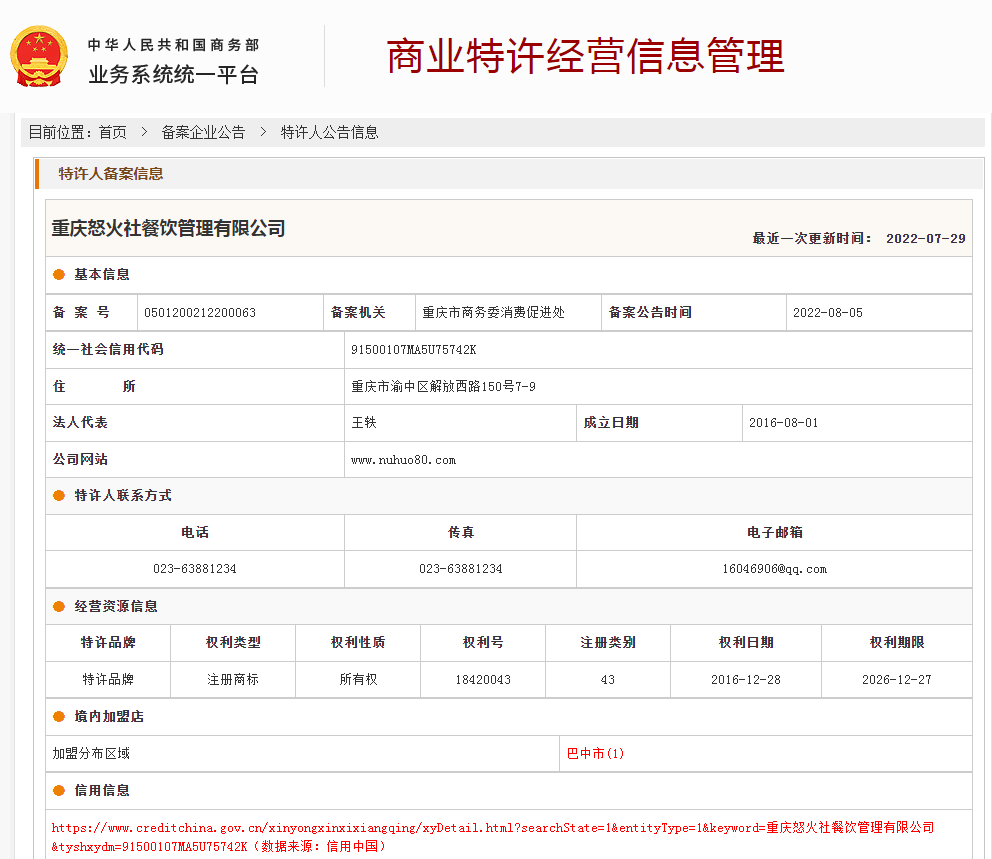Click announcement date 2022-08-05

(x=828, y=312)
